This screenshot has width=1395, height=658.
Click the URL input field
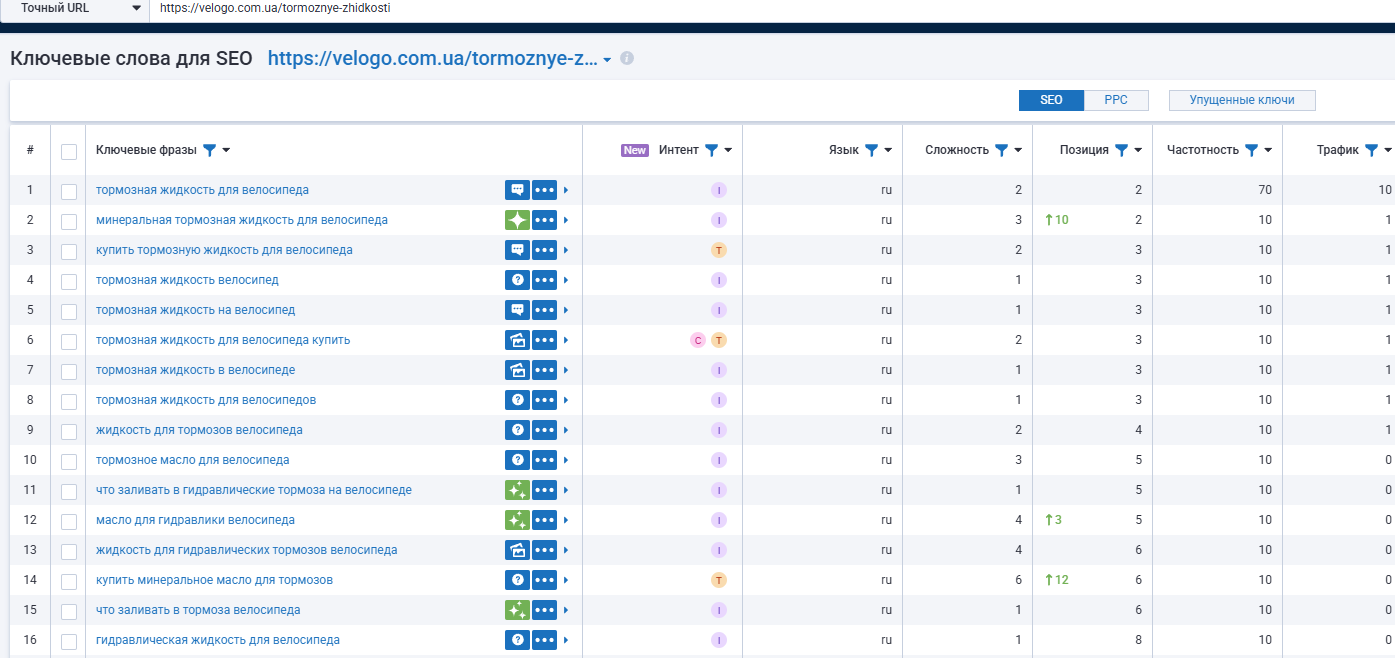point(772,8)
